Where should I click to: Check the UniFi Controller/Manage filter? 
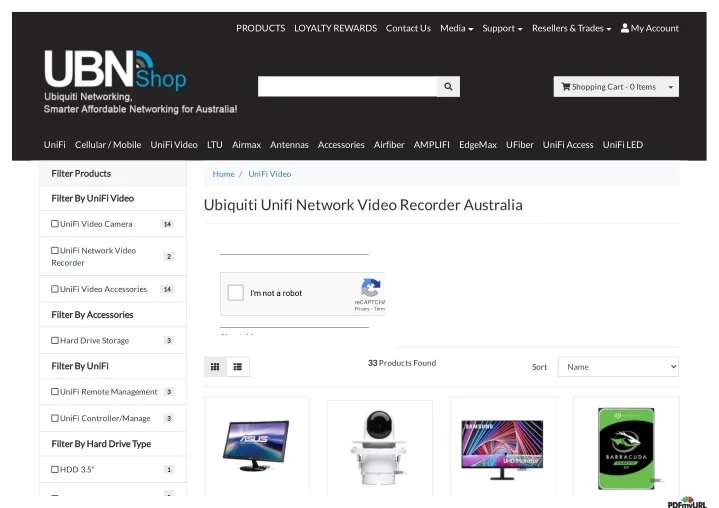coord(55,418)
